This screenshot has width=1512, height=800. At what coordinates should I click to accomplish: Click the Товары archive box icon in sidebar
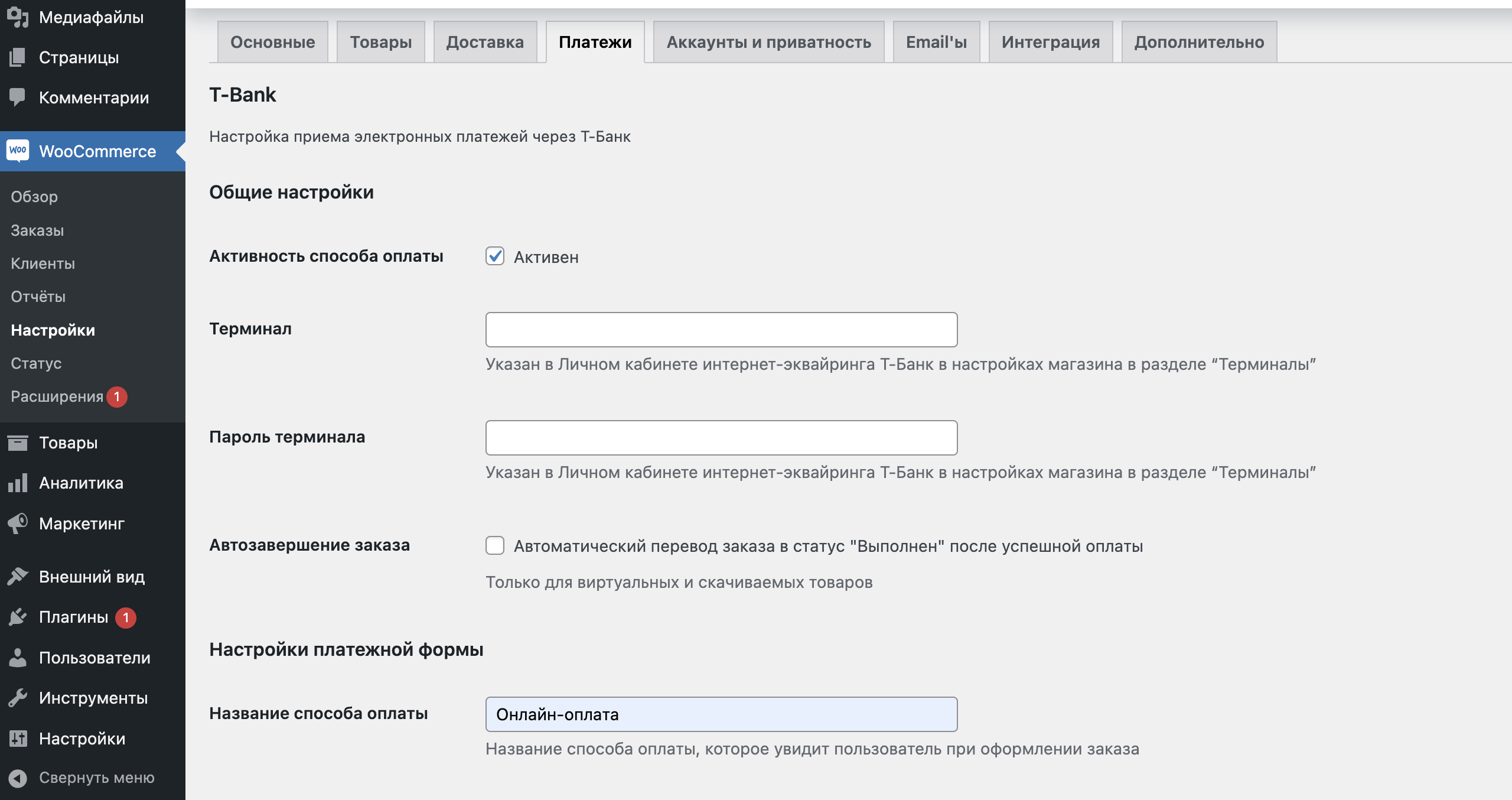point(18,443)
